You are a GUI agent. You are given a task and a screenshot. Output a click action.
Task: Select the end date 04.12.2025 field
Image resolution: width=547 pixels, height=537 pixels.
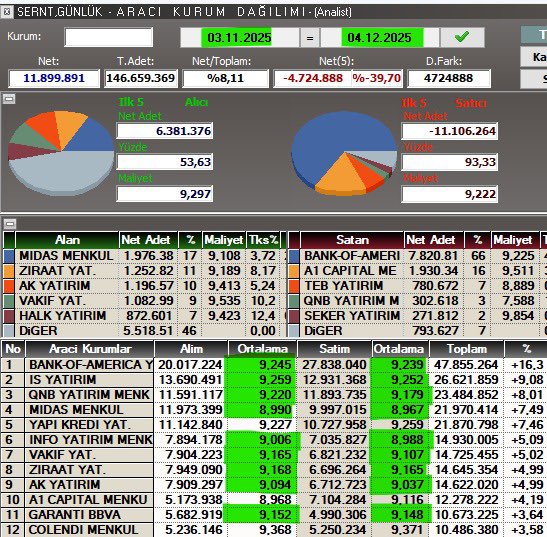click(379, 37)
